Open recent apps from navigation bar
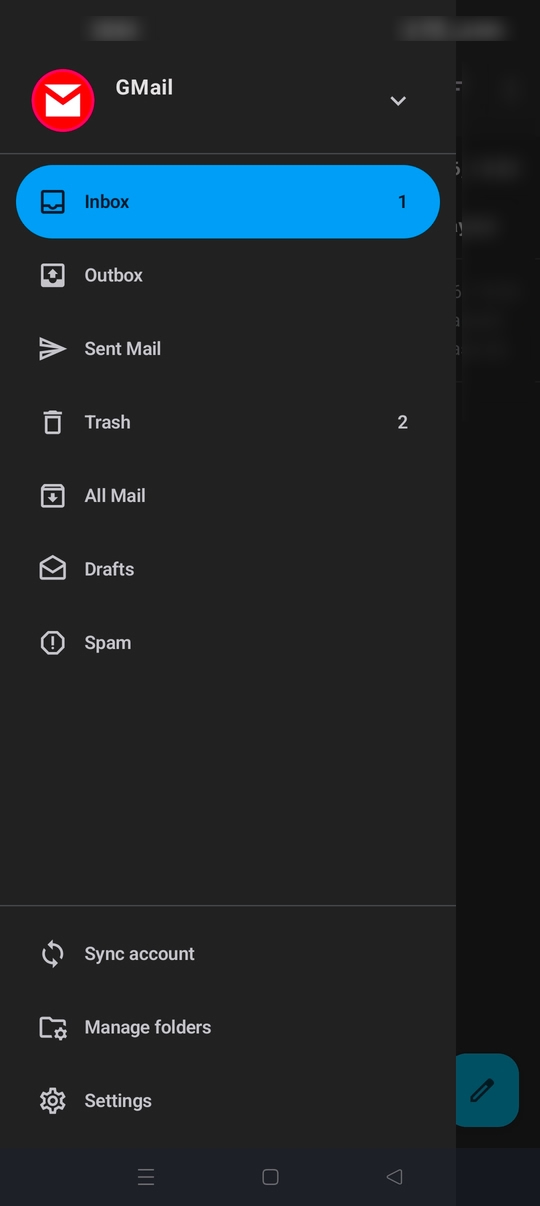The height and width of the screenshot is (1206, 540). [146, 1177]
